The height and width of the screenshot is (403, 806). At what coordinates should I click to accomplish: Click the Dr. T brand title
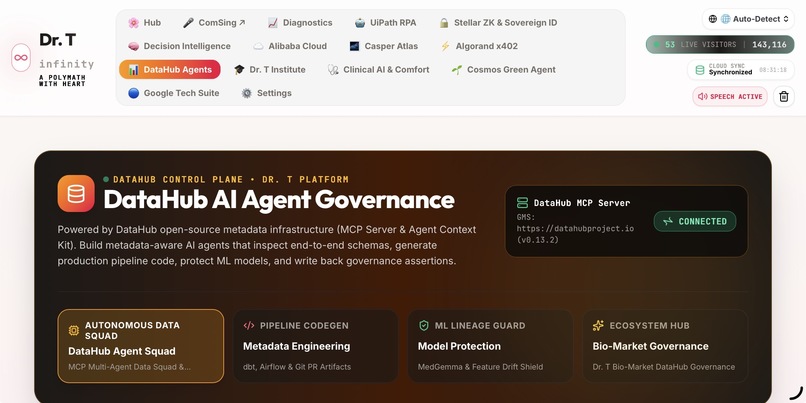(58, 40)
